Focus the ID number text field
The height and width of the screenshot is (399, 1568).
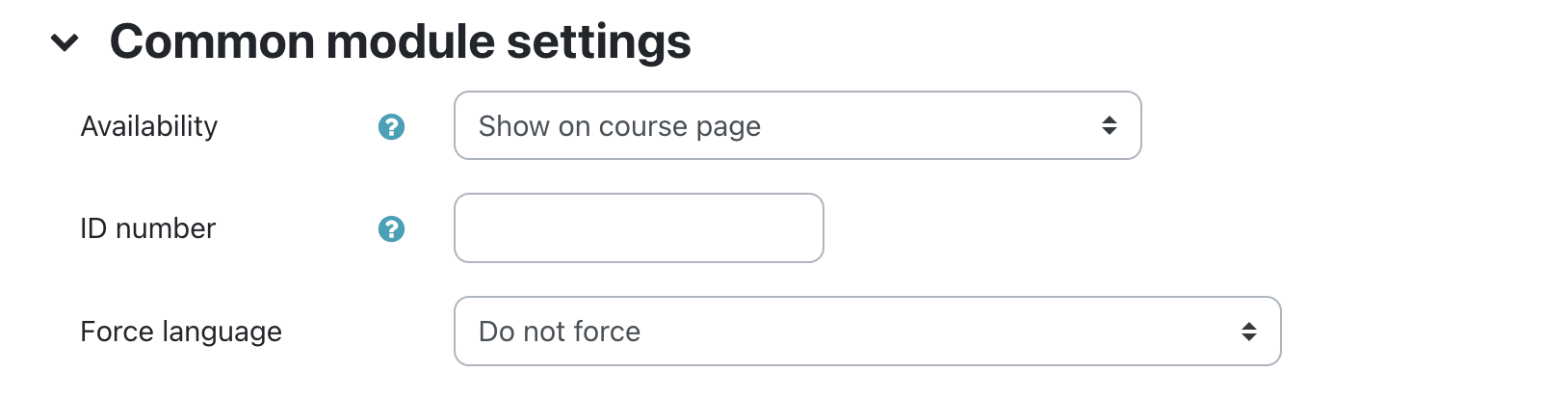click(638, 228)
